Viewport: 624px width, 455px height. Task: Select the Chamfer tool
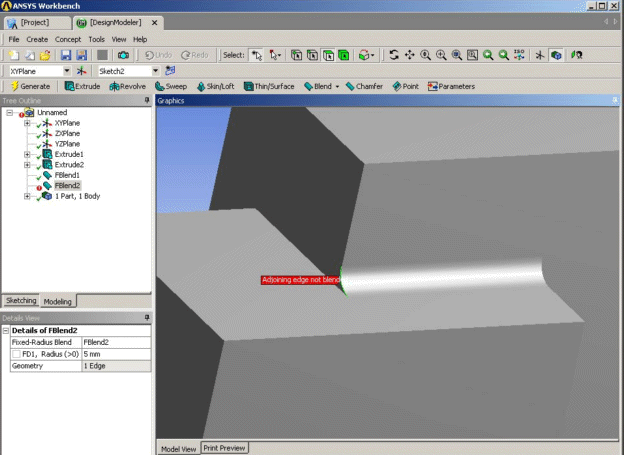[364, 87]
